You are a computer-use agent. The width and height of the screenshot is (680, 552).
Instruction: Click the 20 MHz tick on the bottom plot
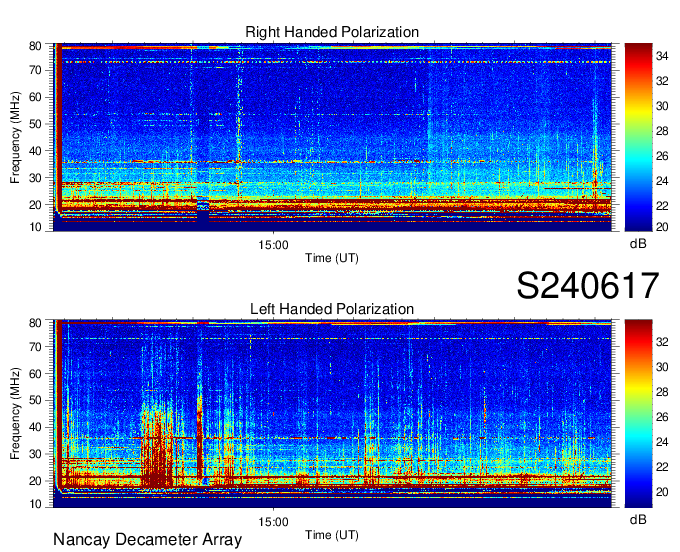pyautogui.click(x=36, y=481)
